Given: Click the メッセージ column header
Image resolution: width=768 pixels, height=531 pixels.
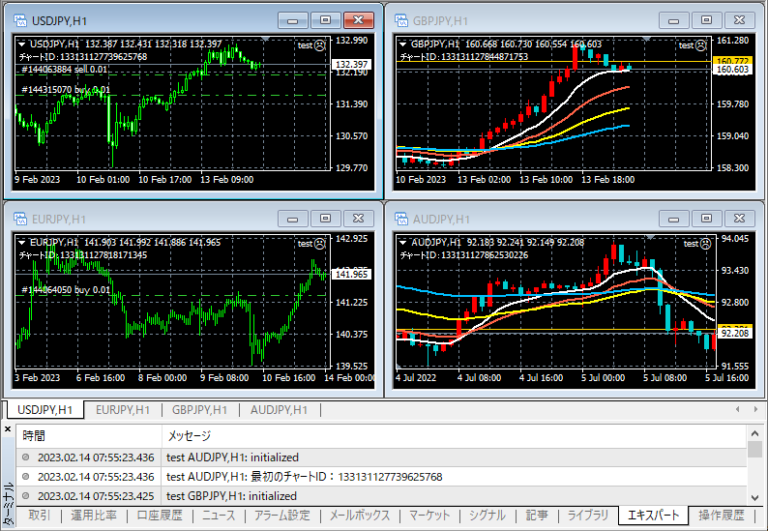Looking at the screenshot, I should pyautogui.click(x=188, y=436).
